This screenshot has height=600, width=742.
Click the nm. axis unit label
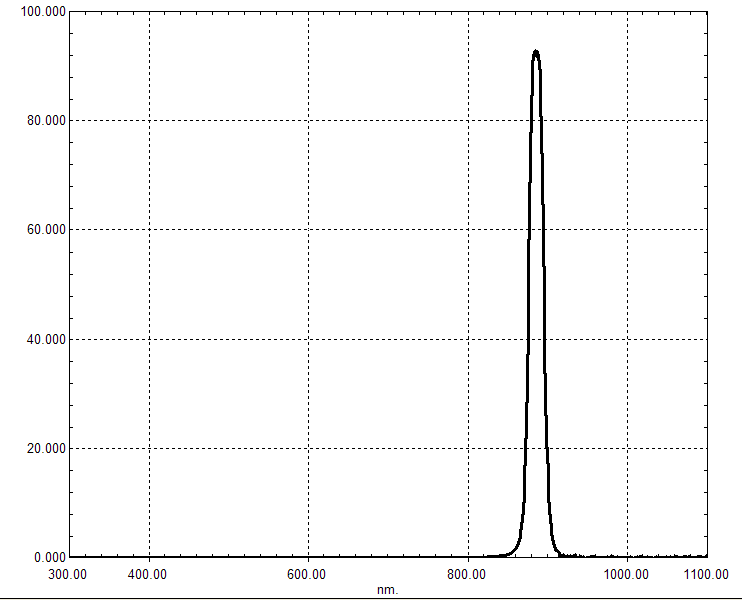click(388, 590)
